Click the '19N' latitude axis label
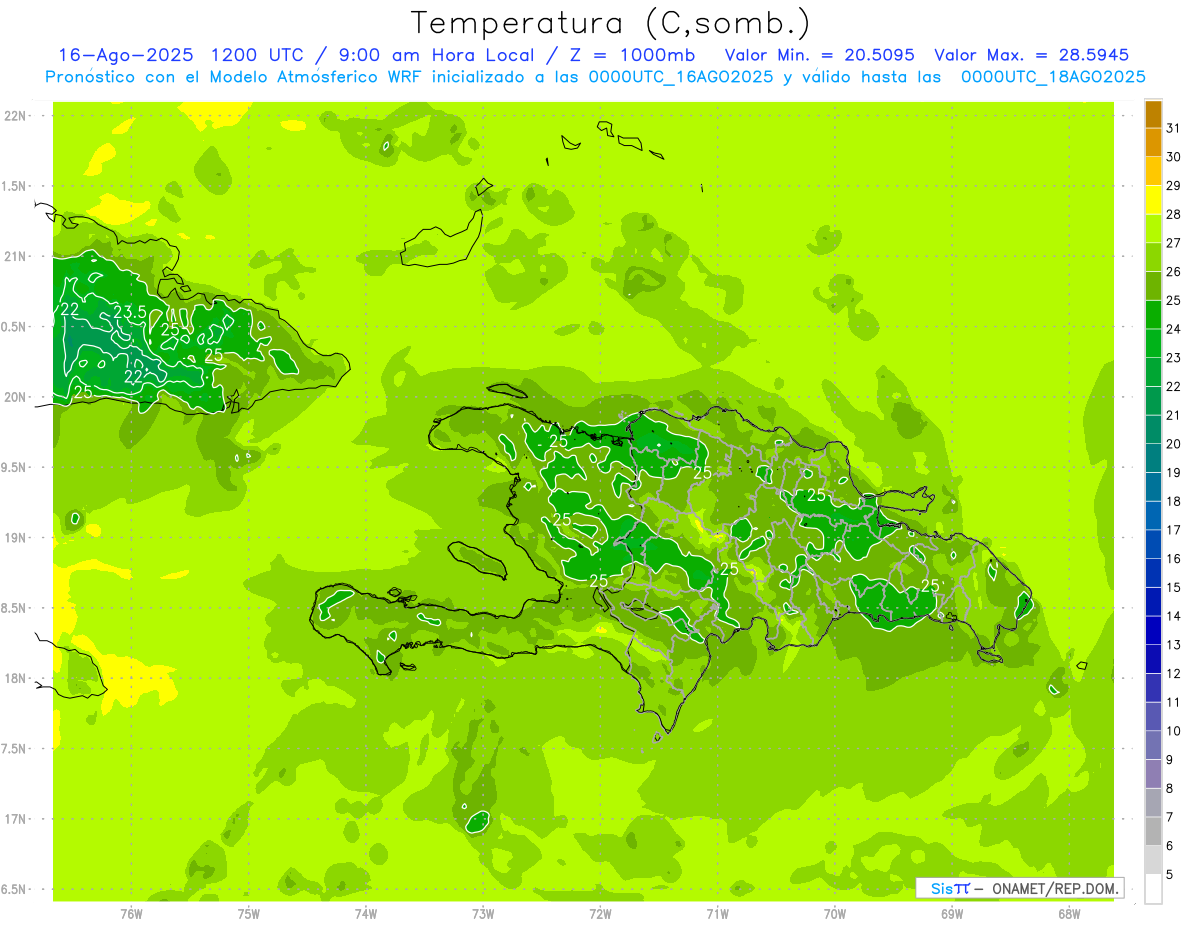Screen dimensions: 1200x927 click(x=14, y=538)
